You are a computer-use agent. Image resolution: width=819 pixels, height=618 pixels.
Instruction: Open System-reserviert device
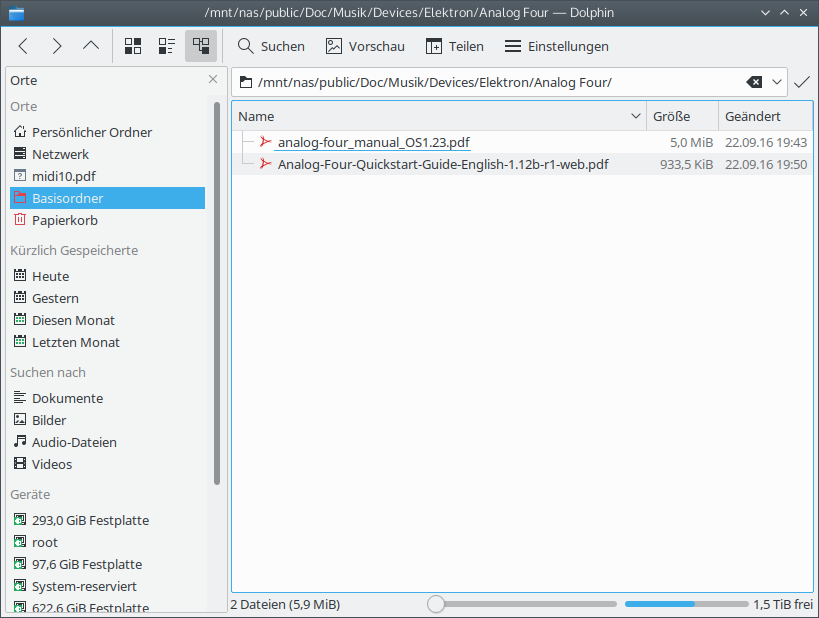pos(107,586)
